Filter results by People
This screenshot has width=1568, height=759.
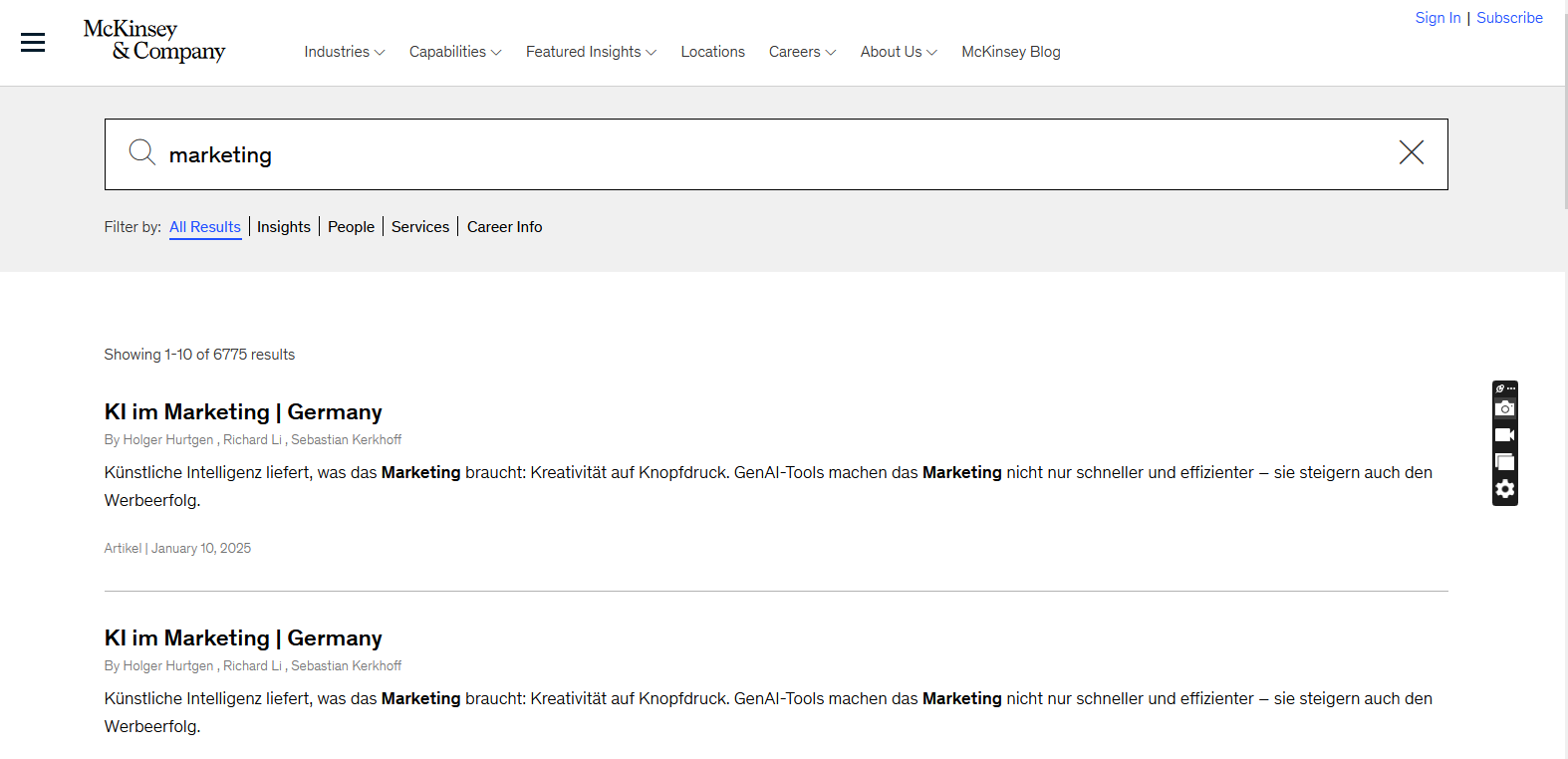[x=351, y=227]
